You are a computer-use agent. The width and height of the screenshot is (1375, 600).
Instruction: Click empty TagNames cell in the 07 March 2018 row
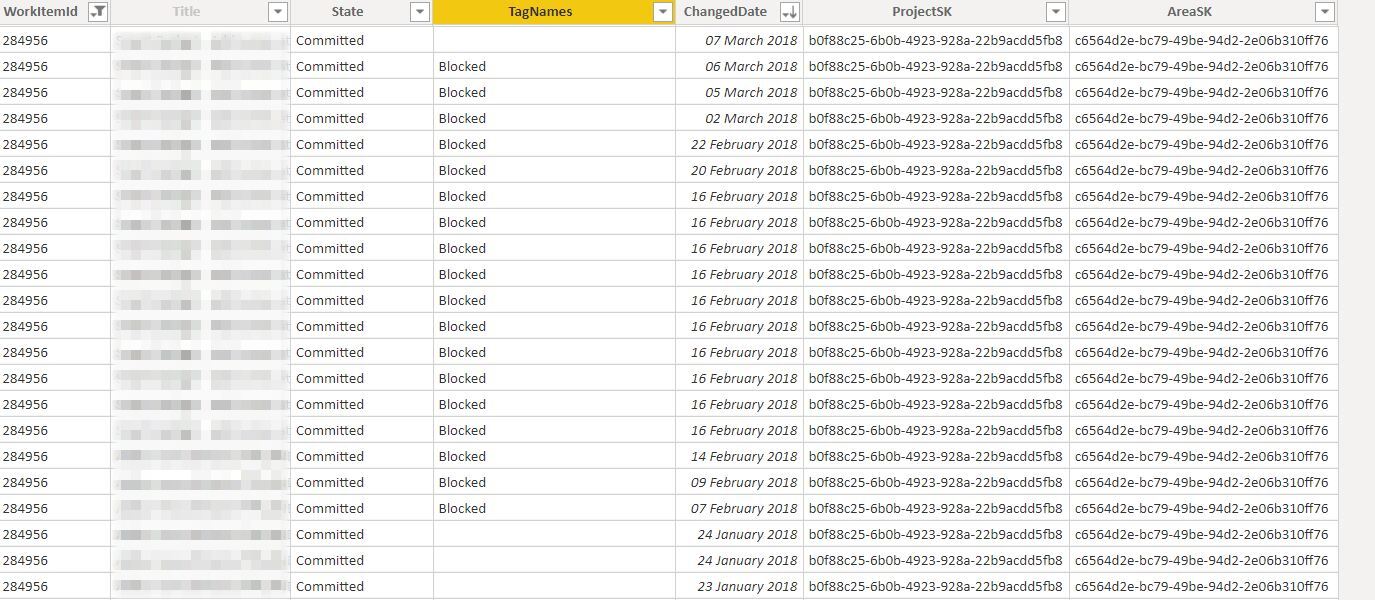pos(554,40)
